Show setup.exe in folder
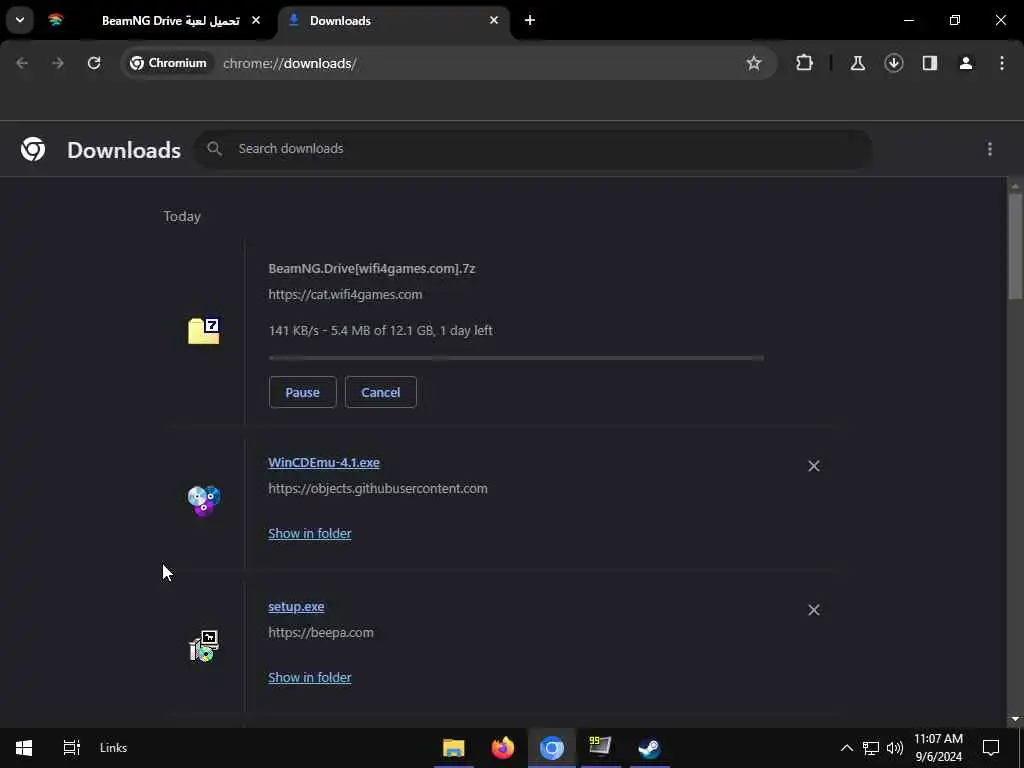 [310, 678]
